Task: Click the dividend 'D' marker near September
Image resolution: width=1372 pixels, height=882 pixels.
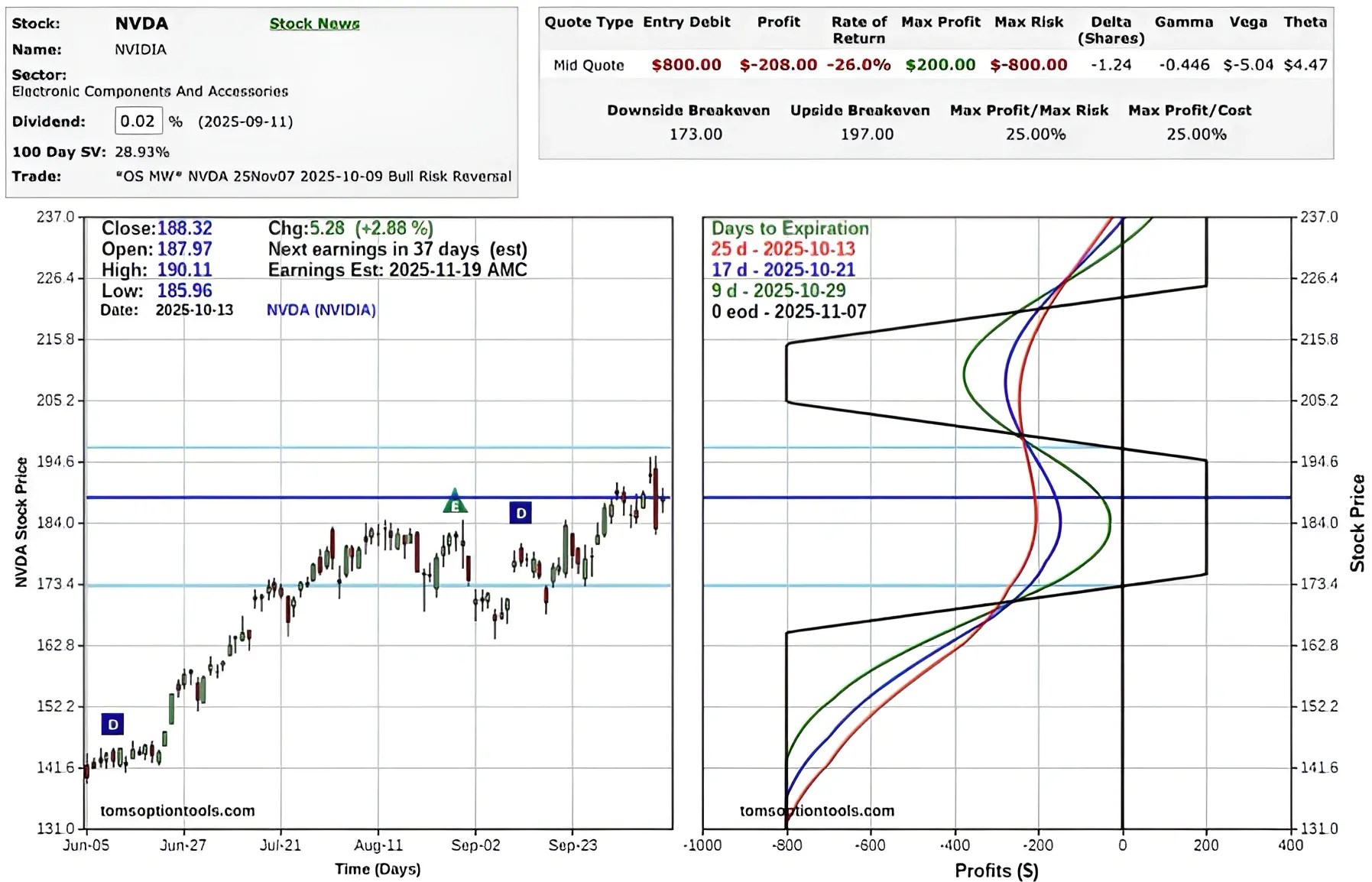Action: point(521,513)
